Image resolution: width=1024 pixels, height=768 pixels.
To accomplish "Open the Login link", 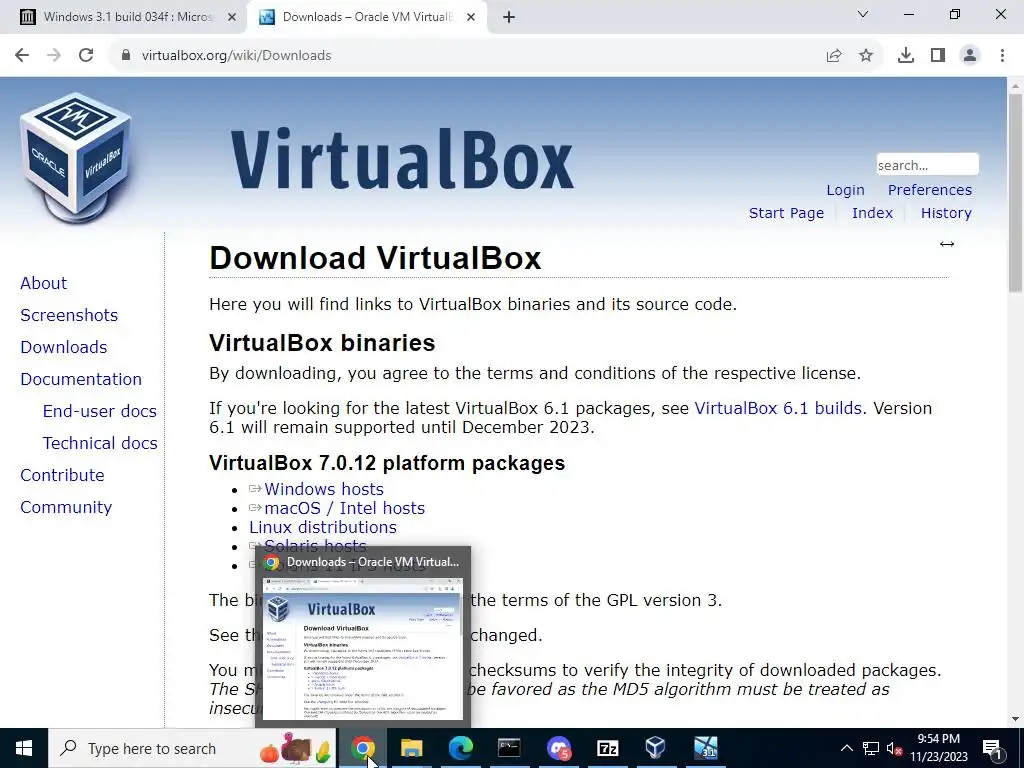I will (x=845, y=190).
